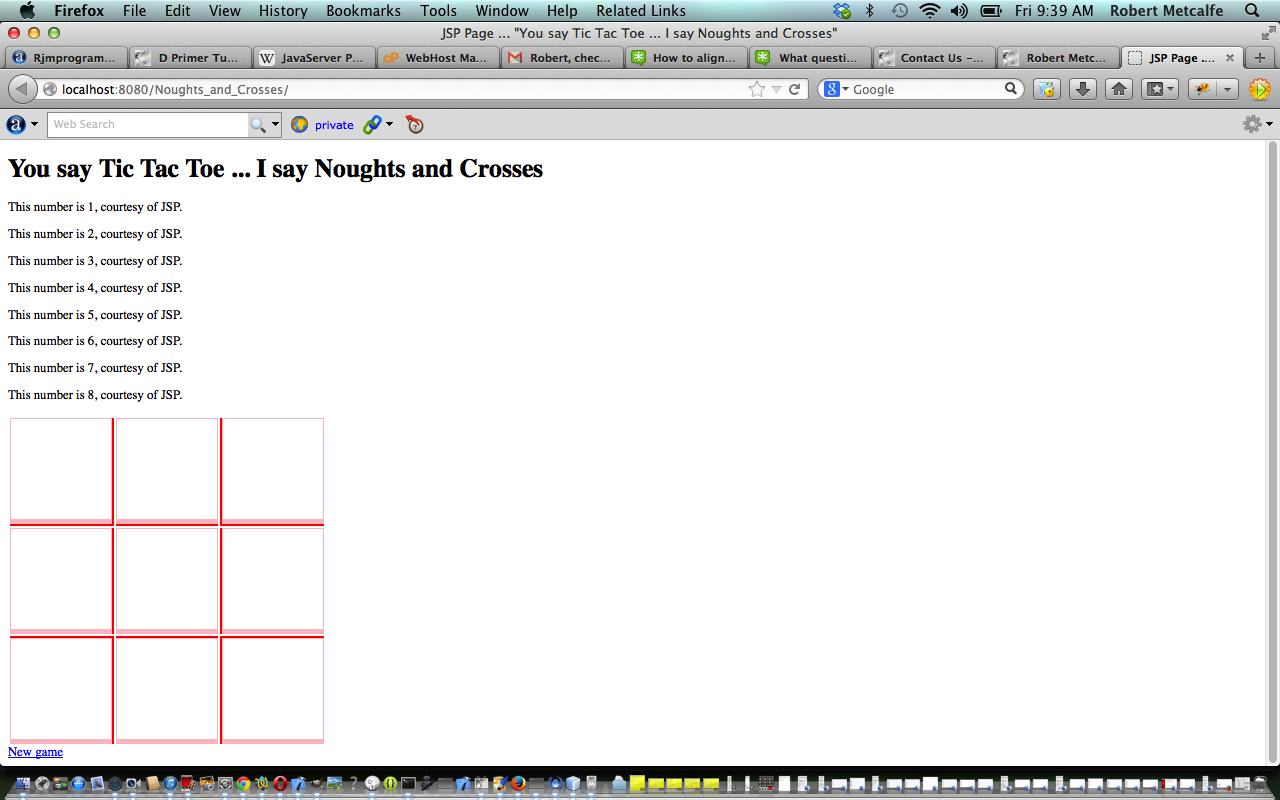Open Time Machine menu bar icon
The image size is (1280, 800).
899,11
